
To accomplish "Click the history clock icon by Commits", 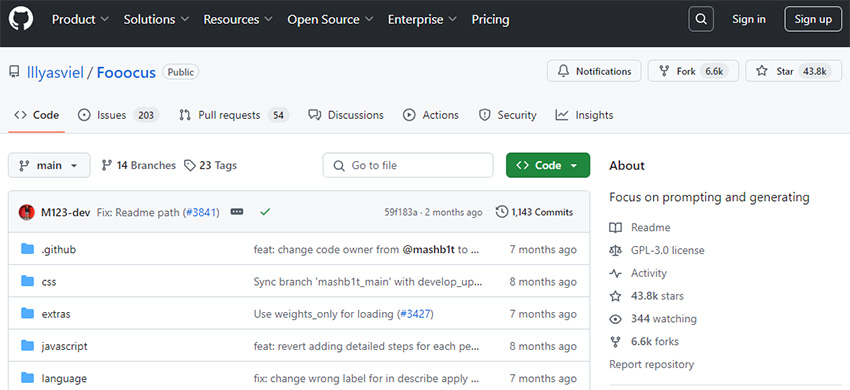I will tap(502, 212).
